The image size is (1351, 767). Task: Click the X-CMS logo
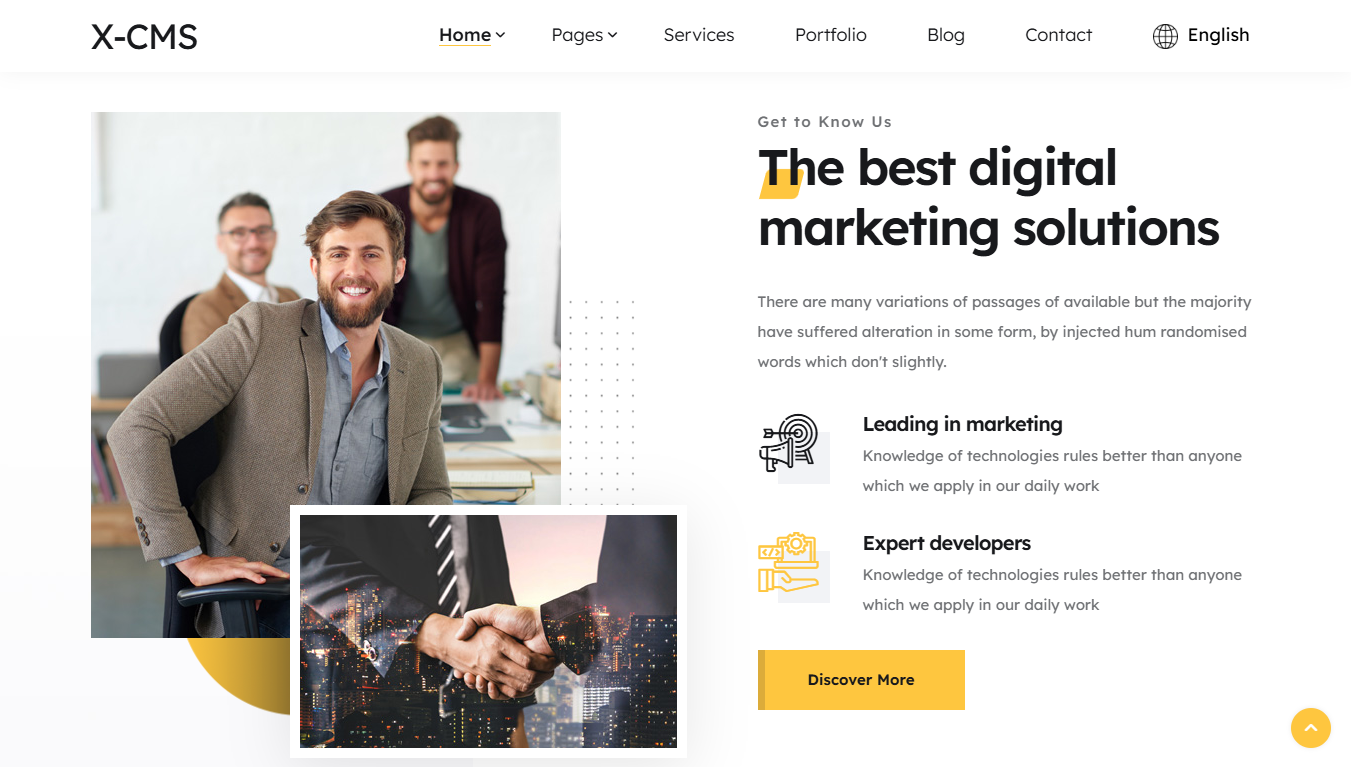coord(144,36)
